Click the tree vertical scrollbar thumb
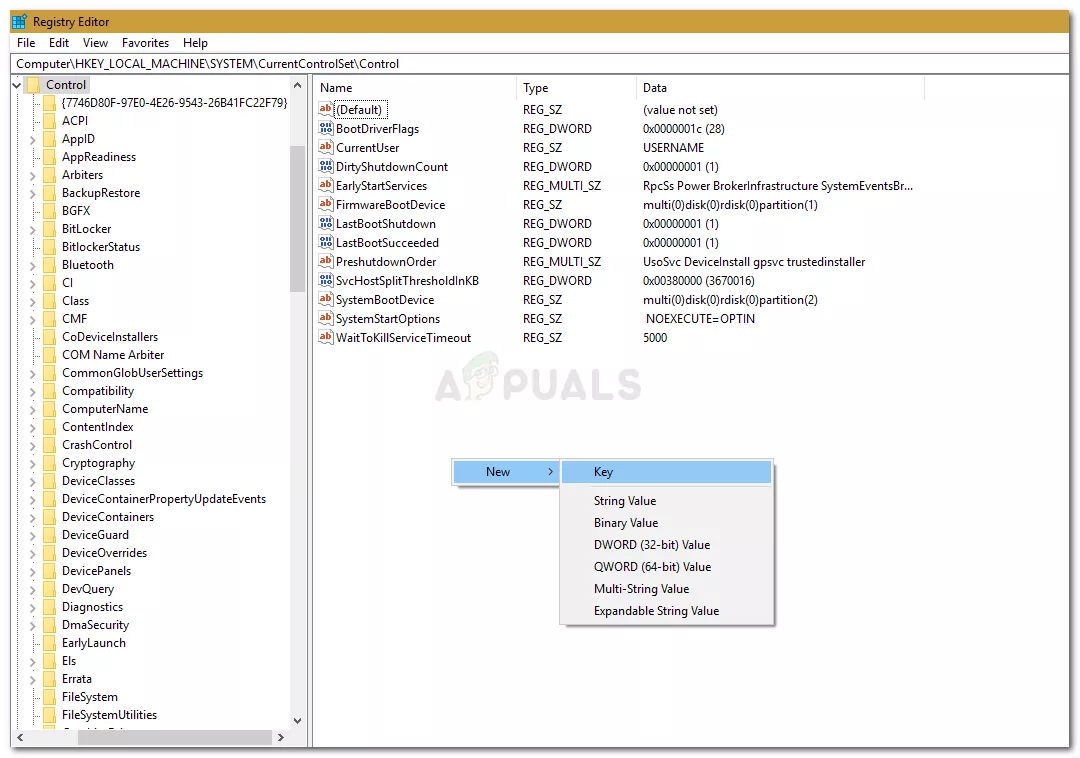 [x=298, y=219]
